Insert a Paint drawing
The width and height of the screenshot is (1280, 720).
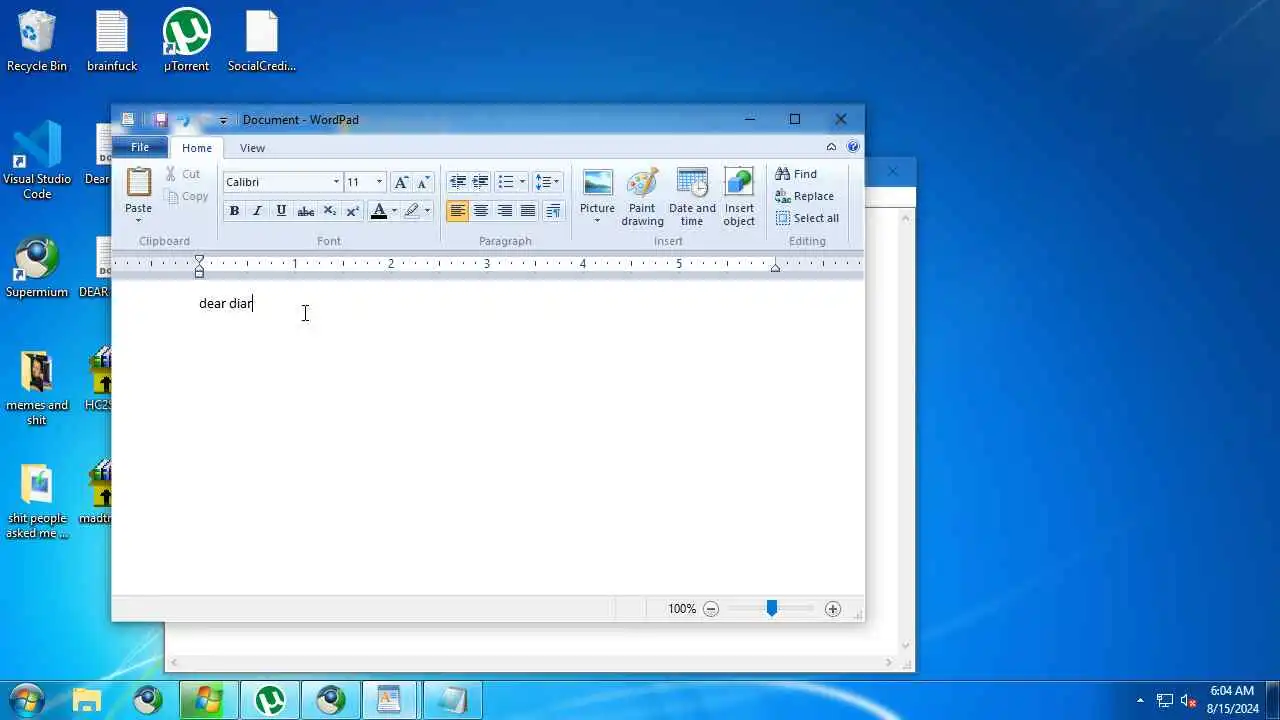(642, 197)
